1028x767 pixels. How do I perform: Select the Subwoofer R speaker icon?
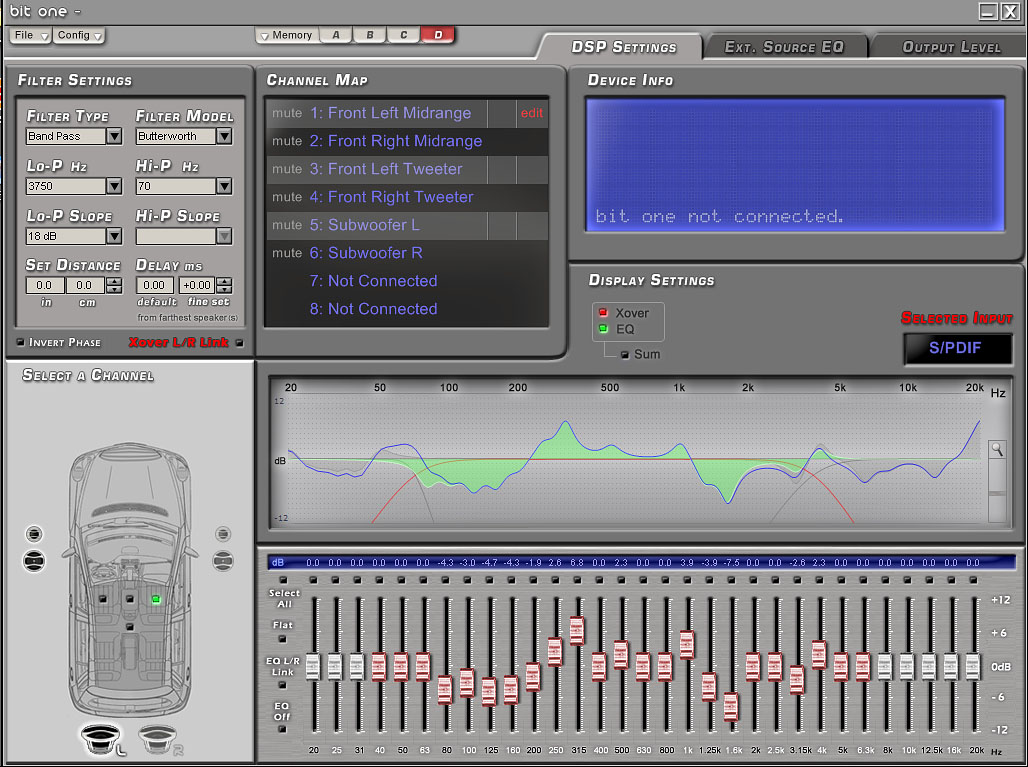[x=159, y=739]
